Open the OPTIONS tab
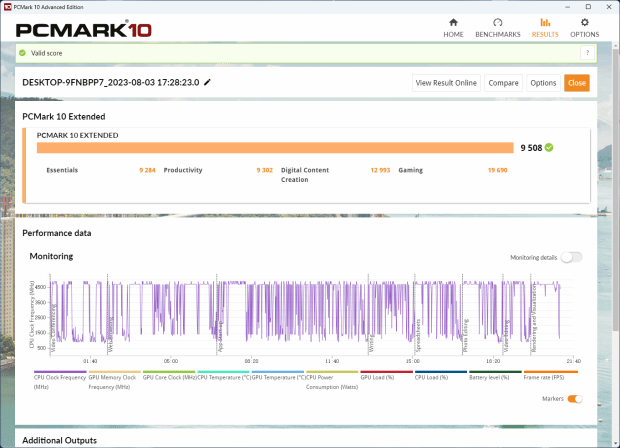The height and width of the screenshot is (448, 620). coord(584,28)
